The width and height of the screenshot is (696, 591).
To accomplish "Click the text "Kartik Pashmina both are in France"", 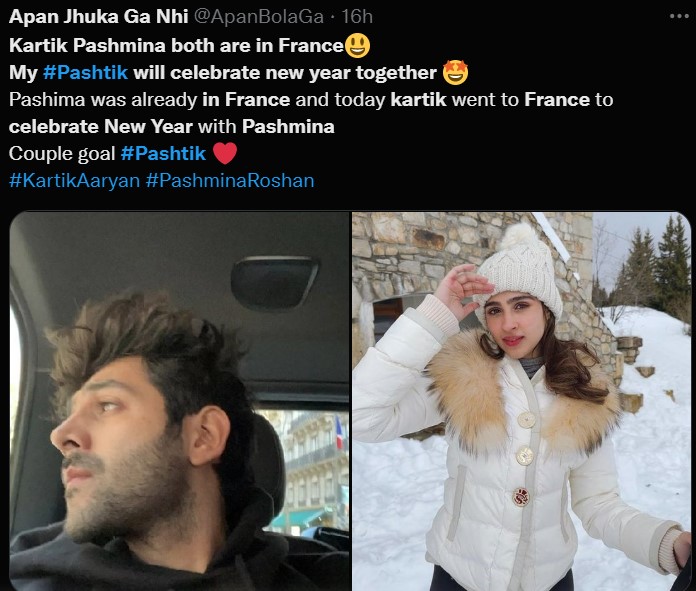I will 176,45.
